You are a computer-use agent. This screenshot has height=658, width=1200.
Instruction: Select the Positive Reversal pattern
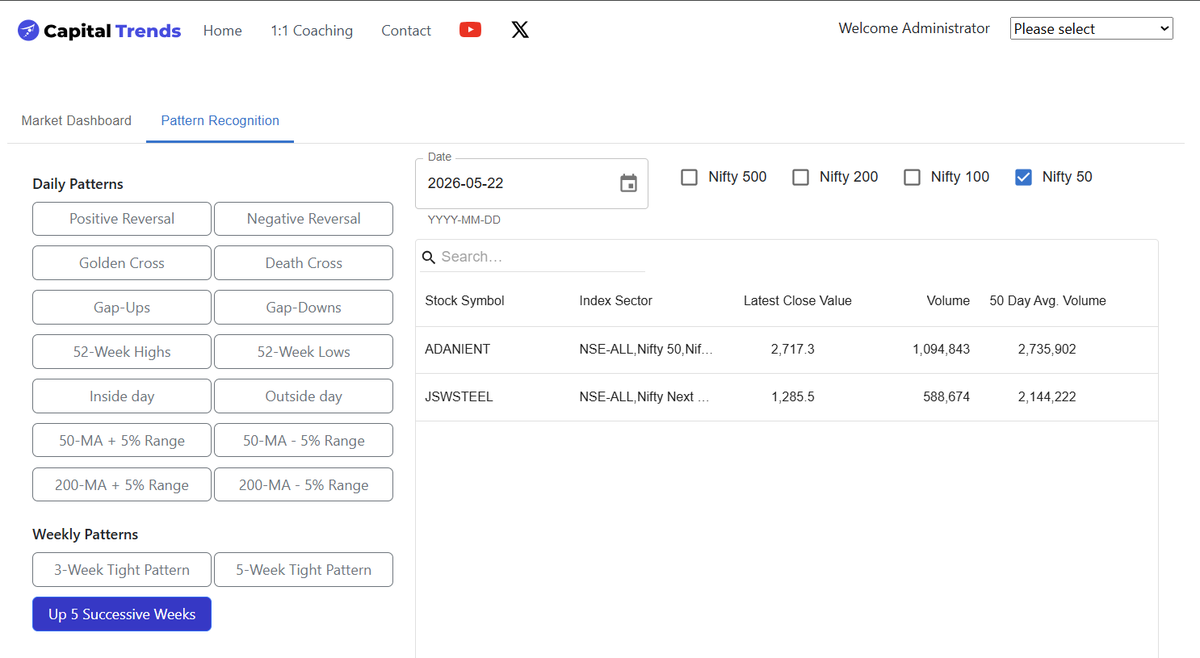tap(122, 219)
